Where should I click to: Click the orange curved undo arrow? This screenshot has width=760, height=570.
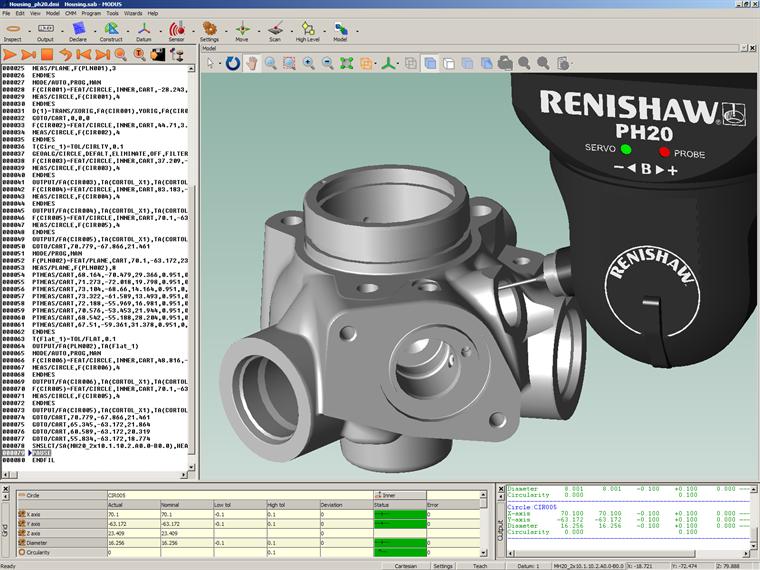[x=65, y=55]
